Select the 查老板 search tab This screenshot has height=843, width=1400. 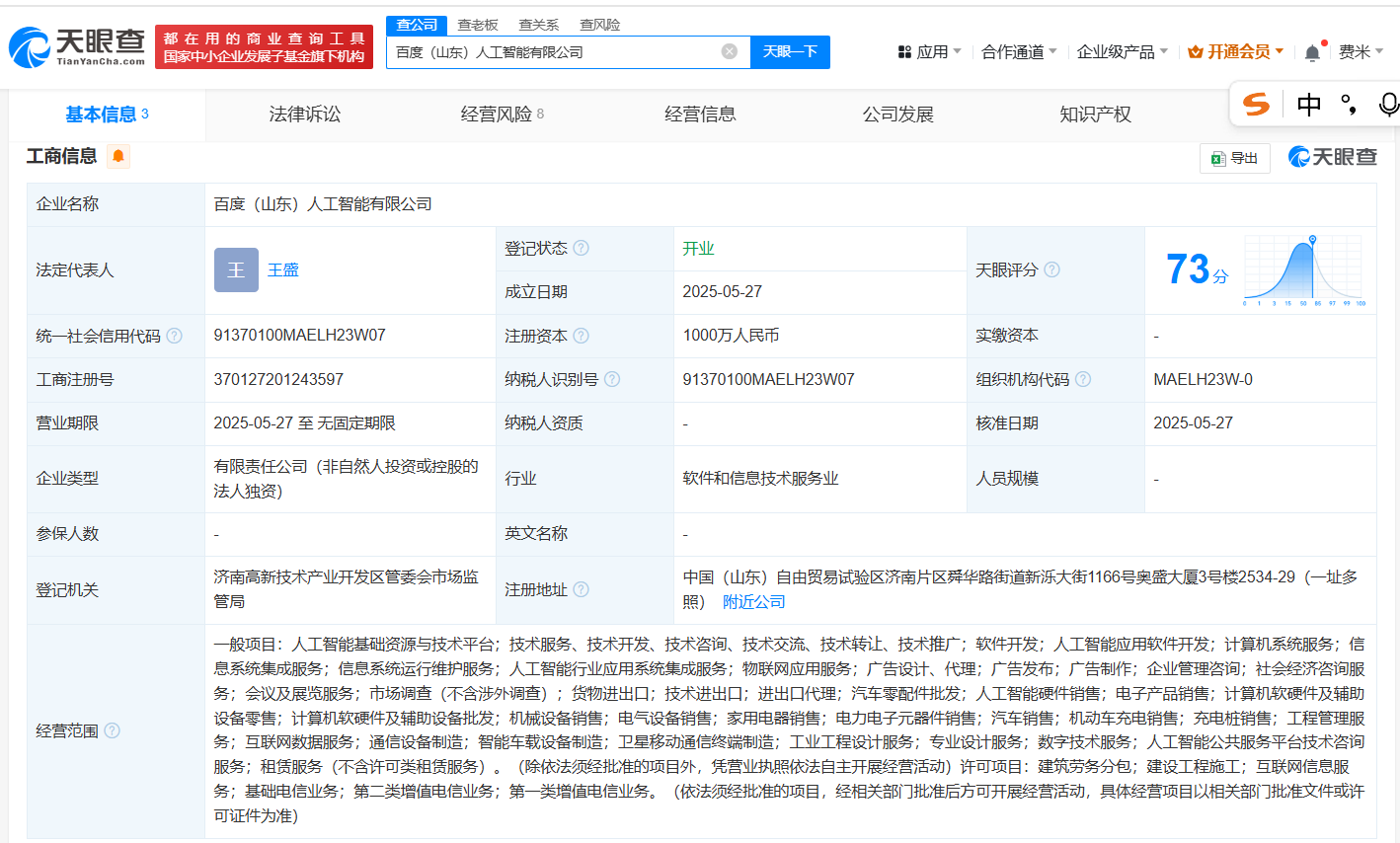tap(478, 25)
